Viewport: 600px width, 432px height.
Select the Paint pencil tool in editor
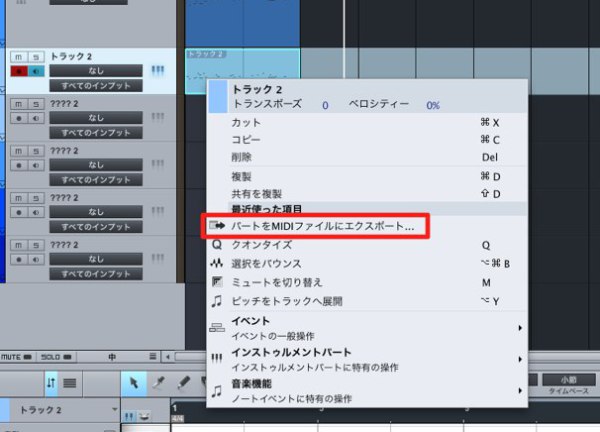(184, 383)
